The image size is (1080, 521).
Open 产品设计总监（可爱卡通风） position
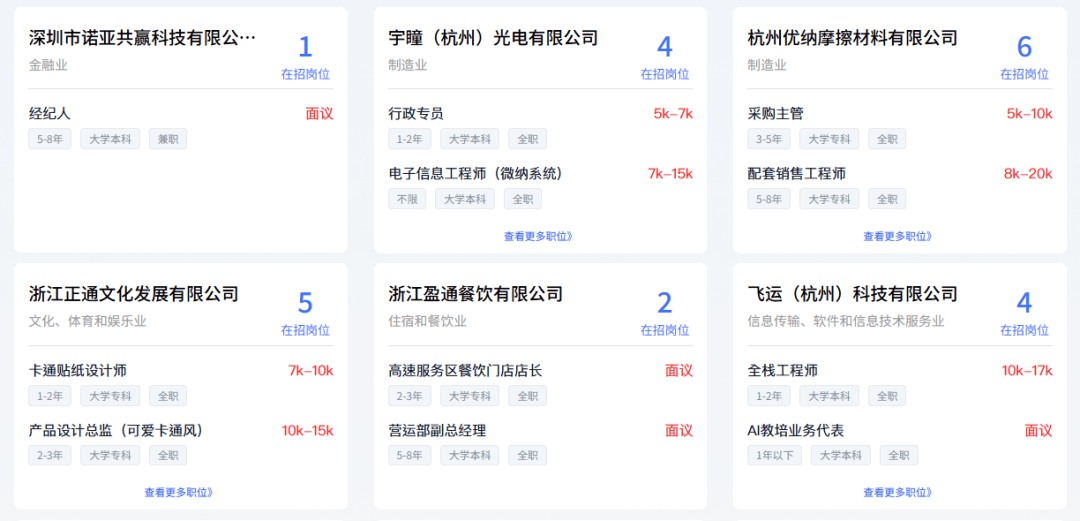[x=116, y=430]
